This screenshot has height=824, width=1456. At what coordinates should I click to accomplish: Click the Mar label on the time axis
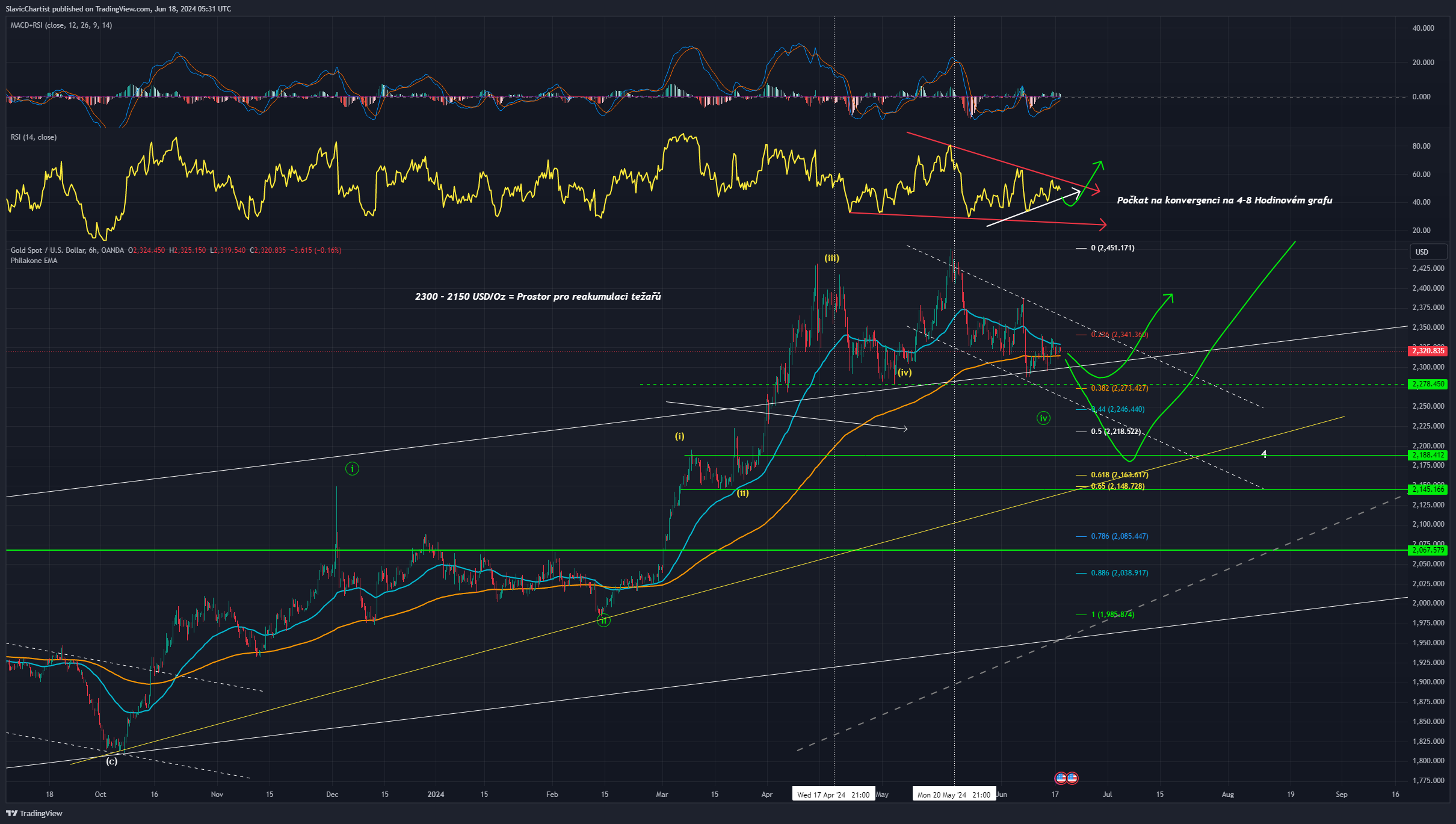coord(662,795)
